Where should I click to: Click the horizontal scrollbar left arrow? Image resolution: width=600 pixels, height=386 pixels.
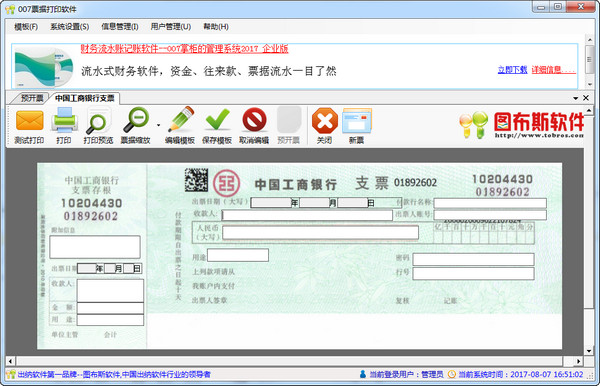pos(10,361)
